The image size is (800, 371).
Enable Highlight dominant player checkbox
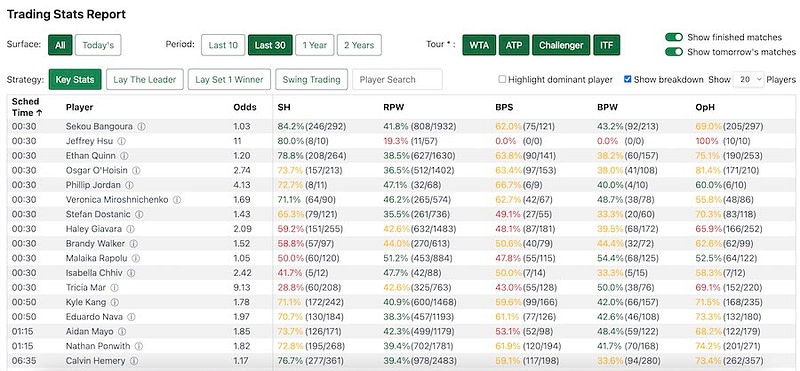(503, 79)
